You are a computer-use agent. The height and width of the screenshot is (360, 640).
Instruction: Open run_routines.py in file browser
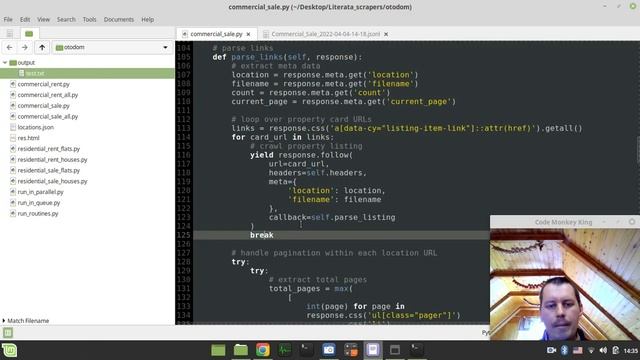38,213
